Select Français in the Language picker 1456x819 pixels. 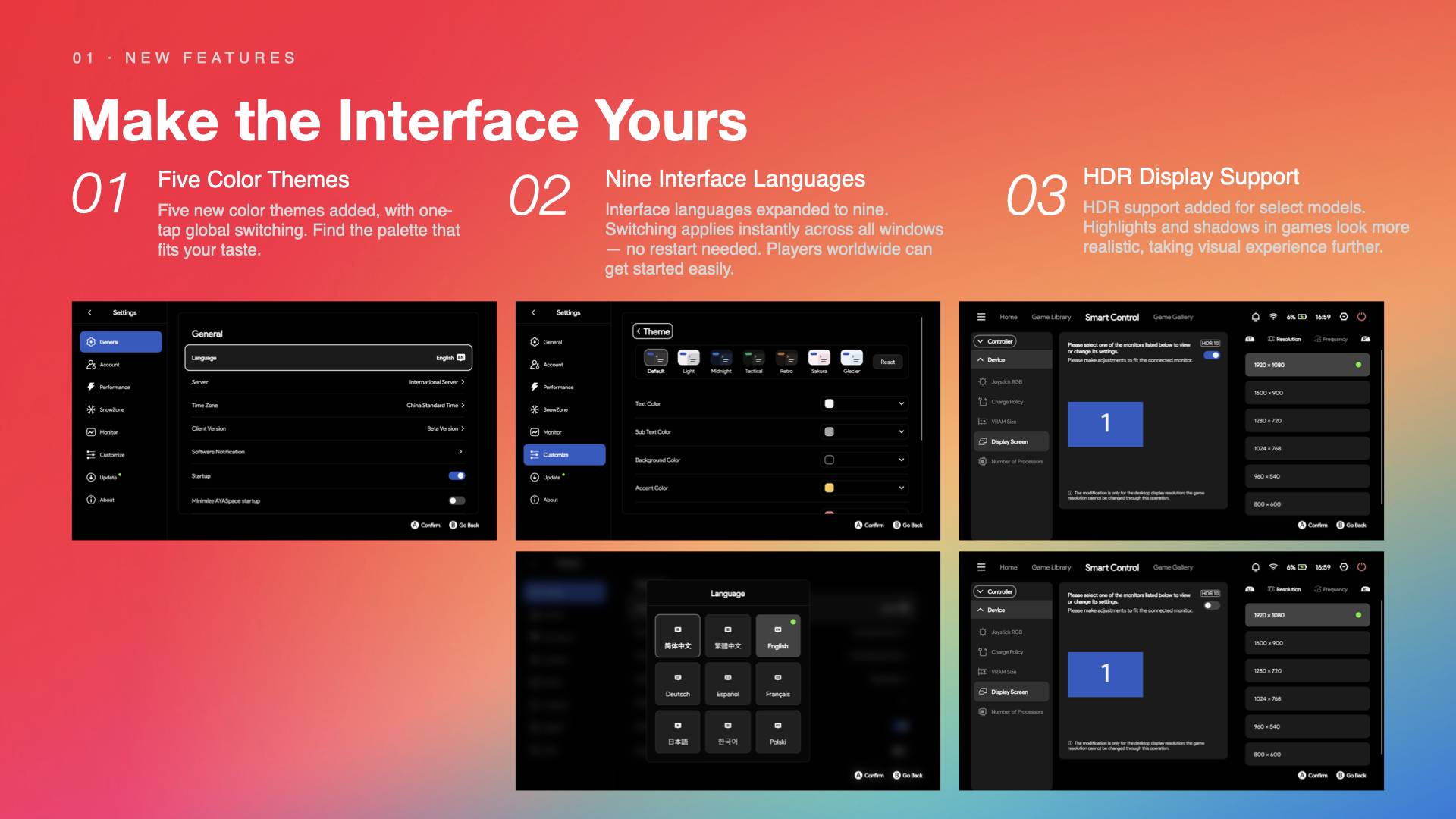(x=778, y=683)
